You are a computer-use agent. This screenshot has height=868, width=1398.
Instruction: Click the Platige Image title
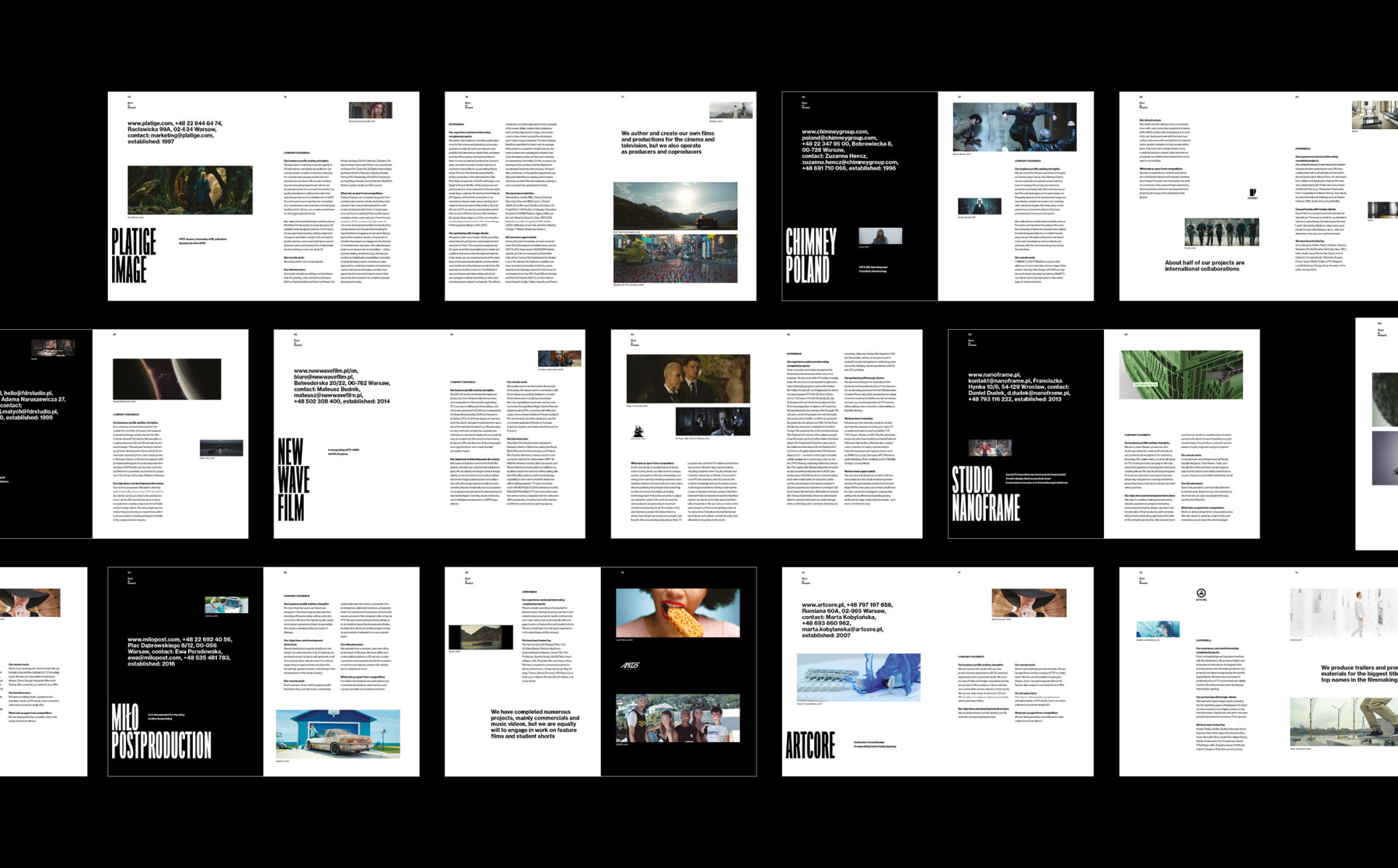click(133, 255)
